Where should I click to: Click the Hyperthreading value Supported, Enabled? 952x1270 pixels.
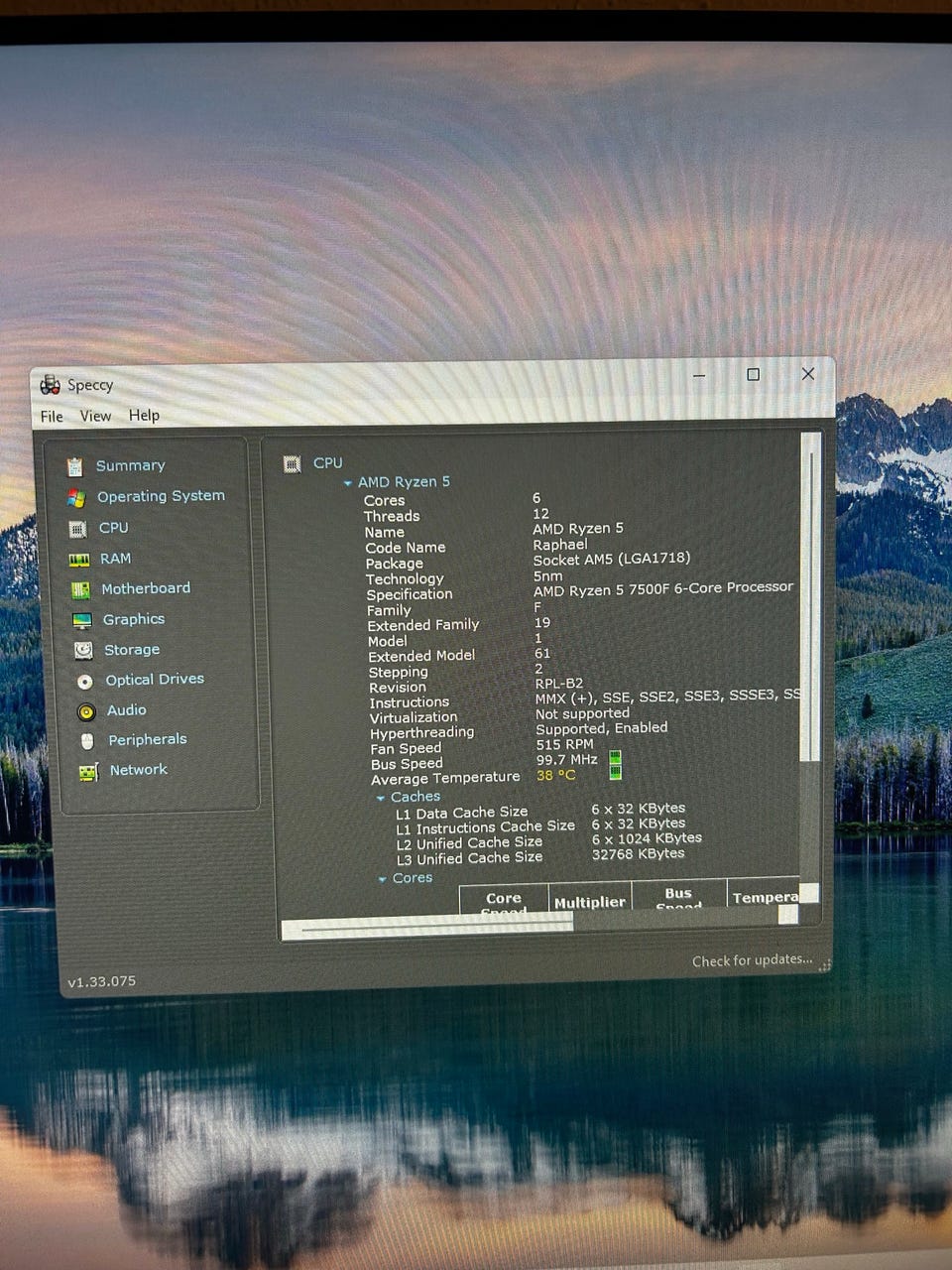(x=601, y=728)
